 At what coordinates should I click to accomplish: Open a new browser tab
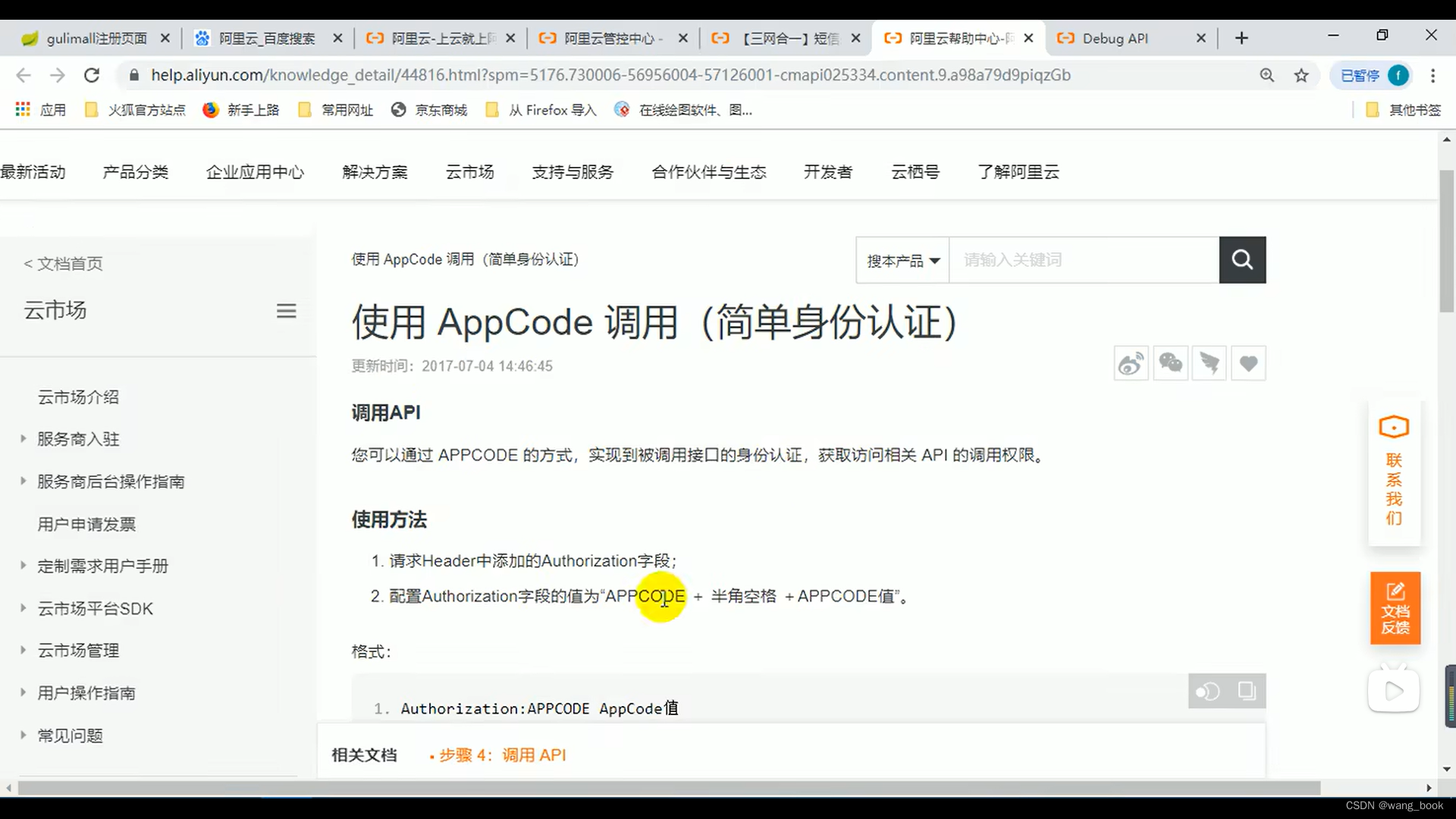1241,38
